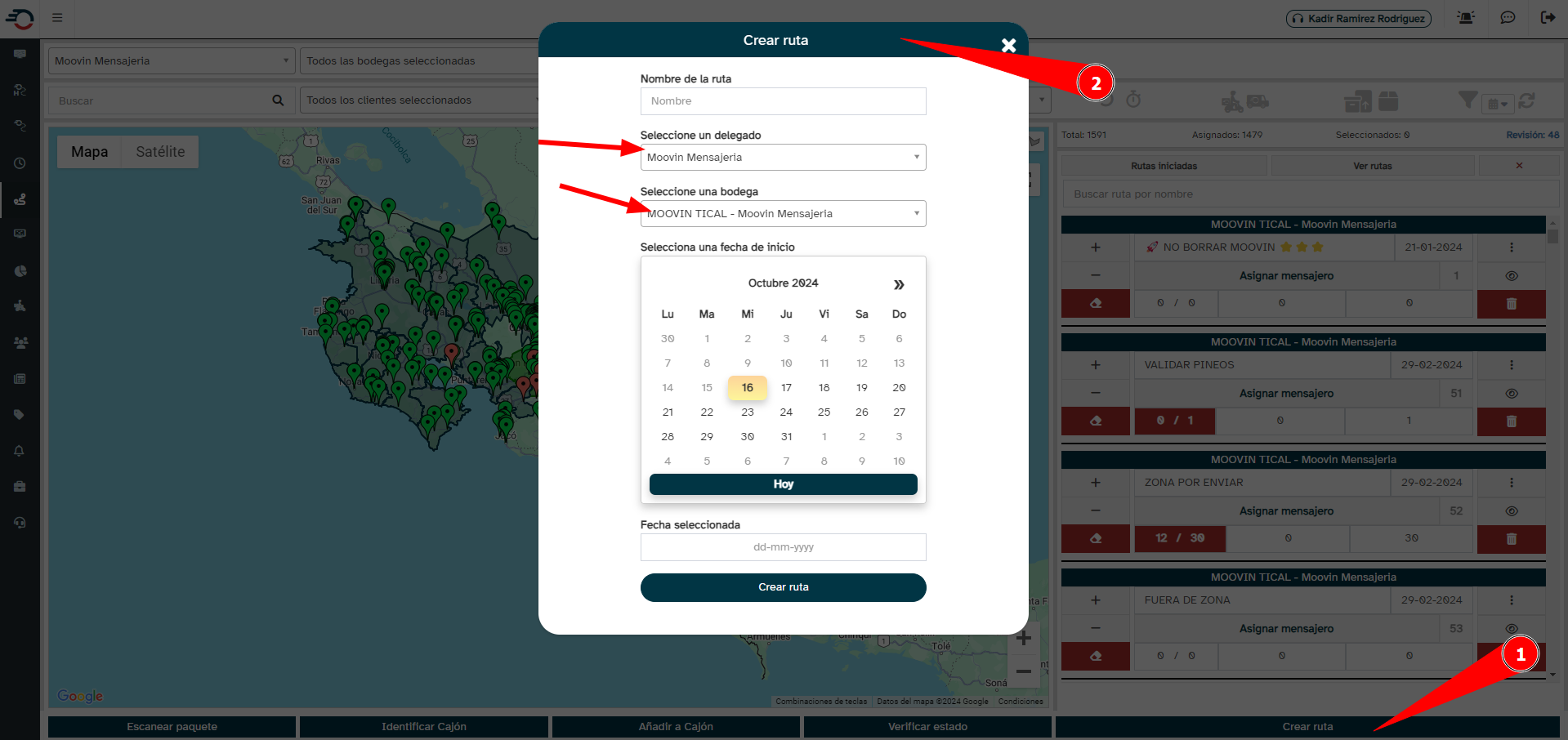The width and height of the screenshot is (1568, 740).
Task: Open the bell notifications sidebar icon
Action: coord(20,451)
